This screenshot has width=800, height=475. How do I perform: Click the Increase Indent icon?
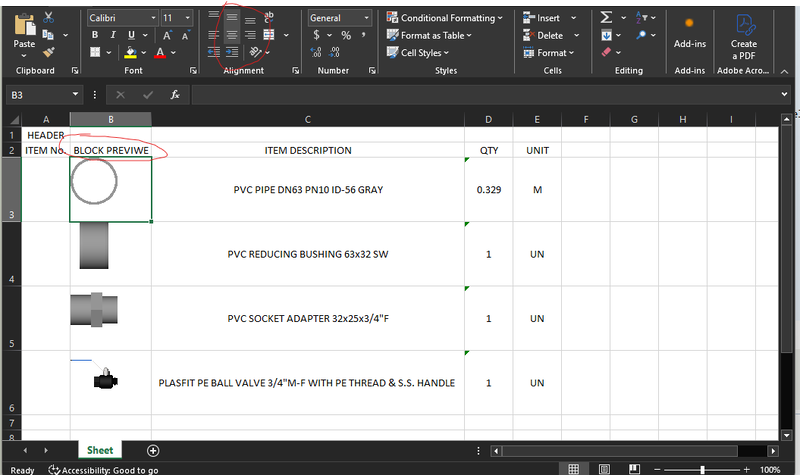coord(232,53)
